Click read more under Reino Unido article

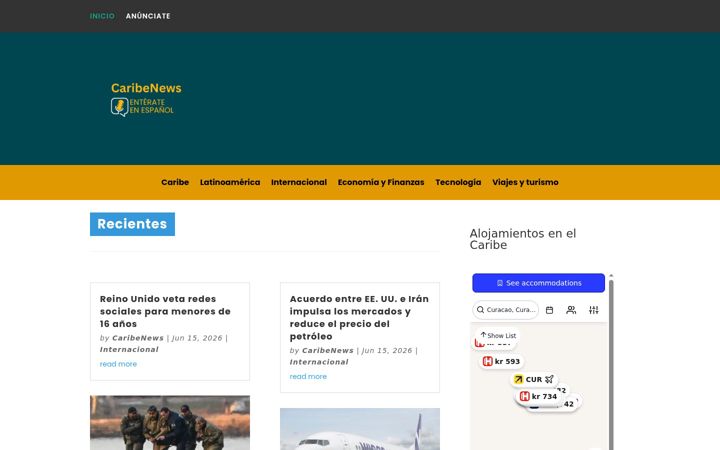click(118, 364)
